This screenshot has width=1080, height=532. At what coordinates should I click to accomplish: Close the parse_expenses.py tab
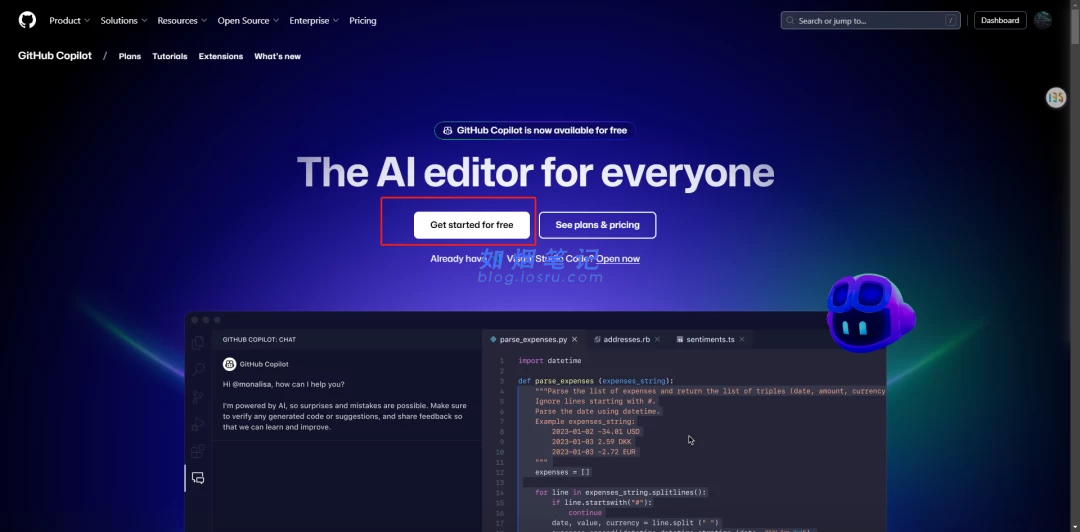[574, 339]
